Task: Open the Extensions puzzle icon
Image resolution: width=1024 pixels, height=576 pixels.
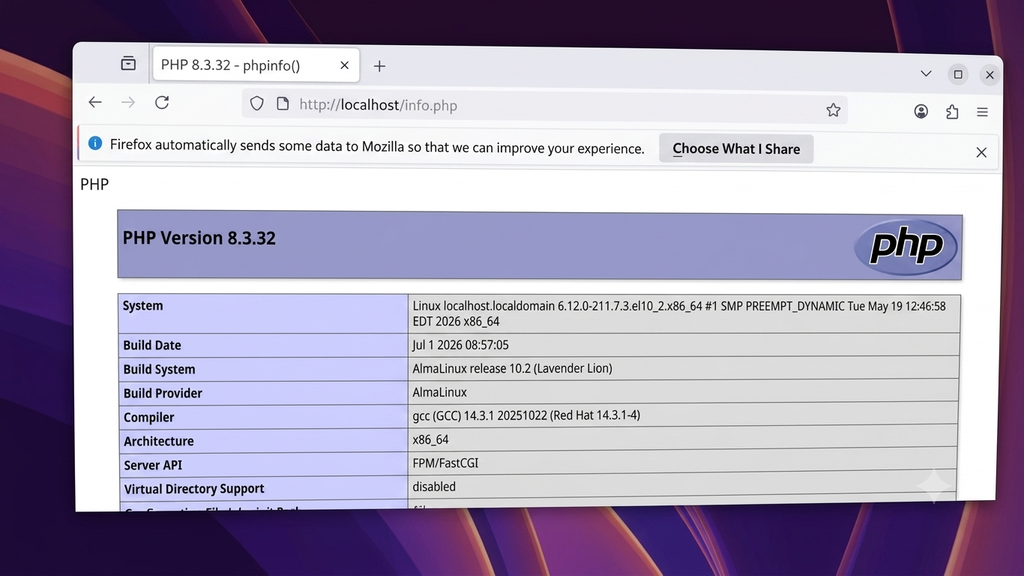Action: tap(952, 112)
